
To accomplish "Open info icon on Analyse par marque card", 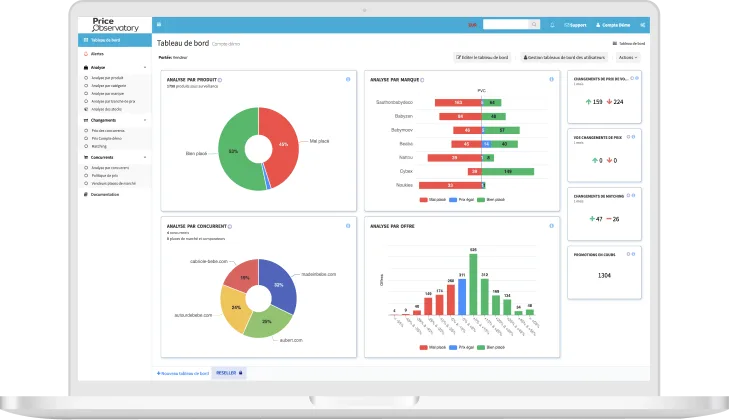I will [551, 80].
